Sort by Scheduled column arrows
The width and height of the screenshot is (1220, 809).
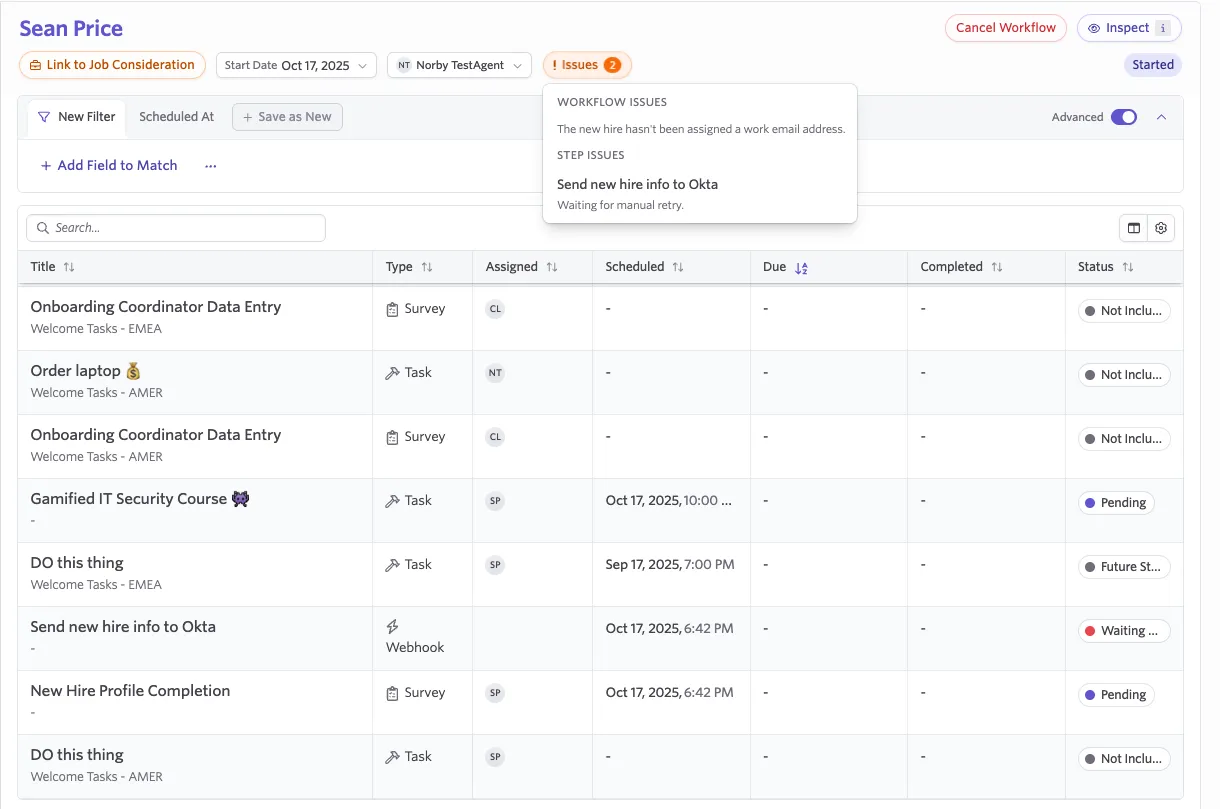[x=678, y=267]
